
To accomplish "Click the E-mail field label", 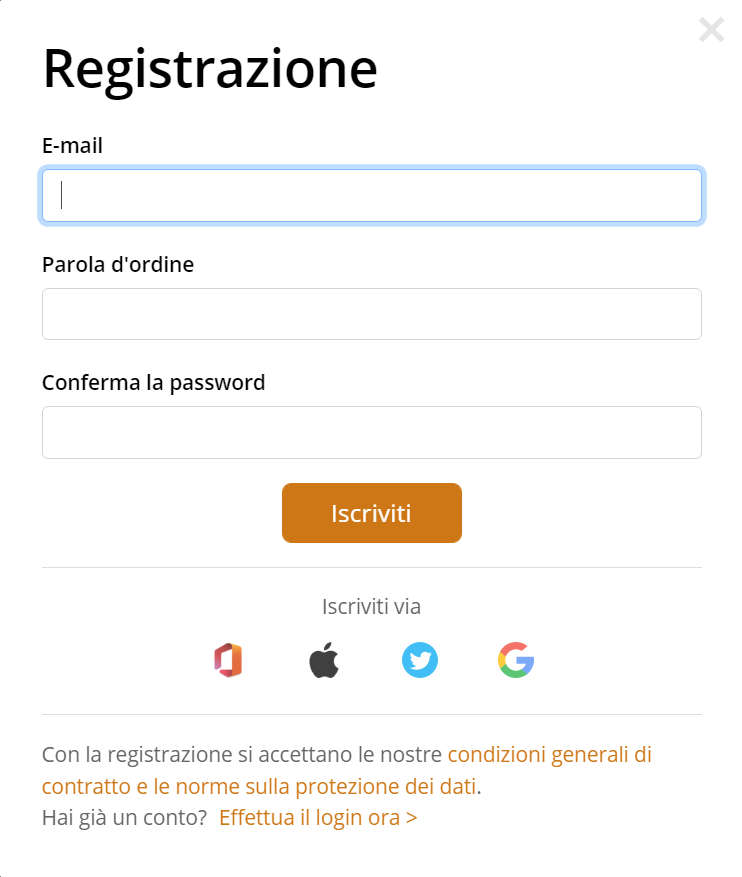I will pos(72,145).
